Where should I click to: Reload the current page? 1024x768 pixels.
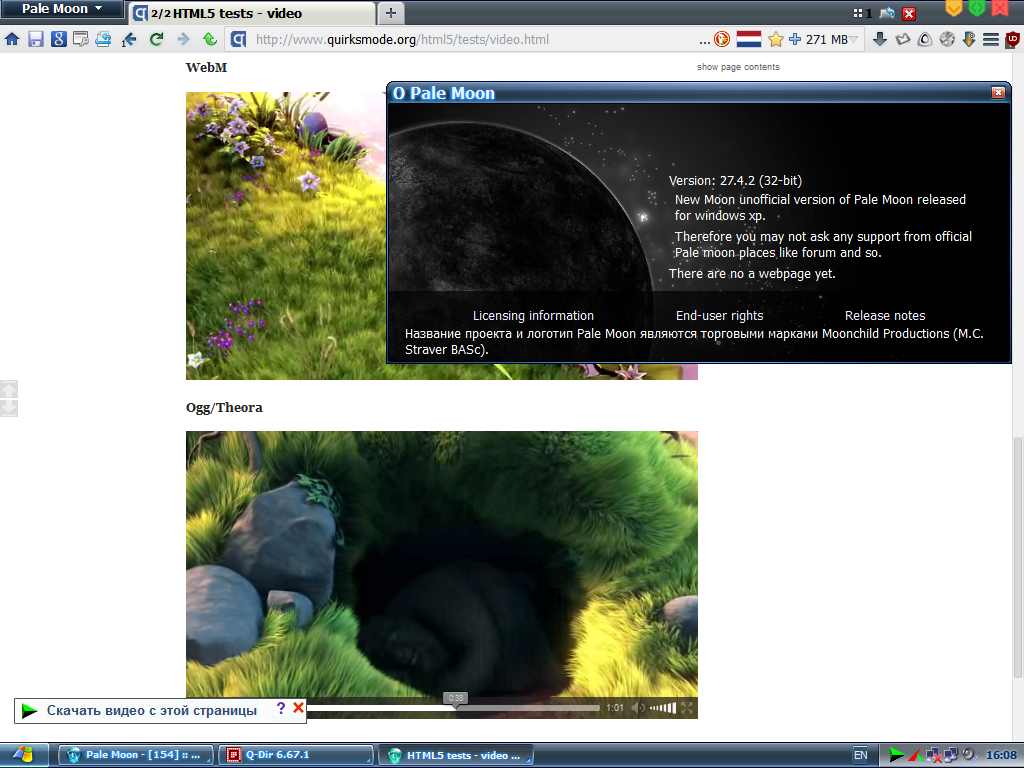point(156,39)
